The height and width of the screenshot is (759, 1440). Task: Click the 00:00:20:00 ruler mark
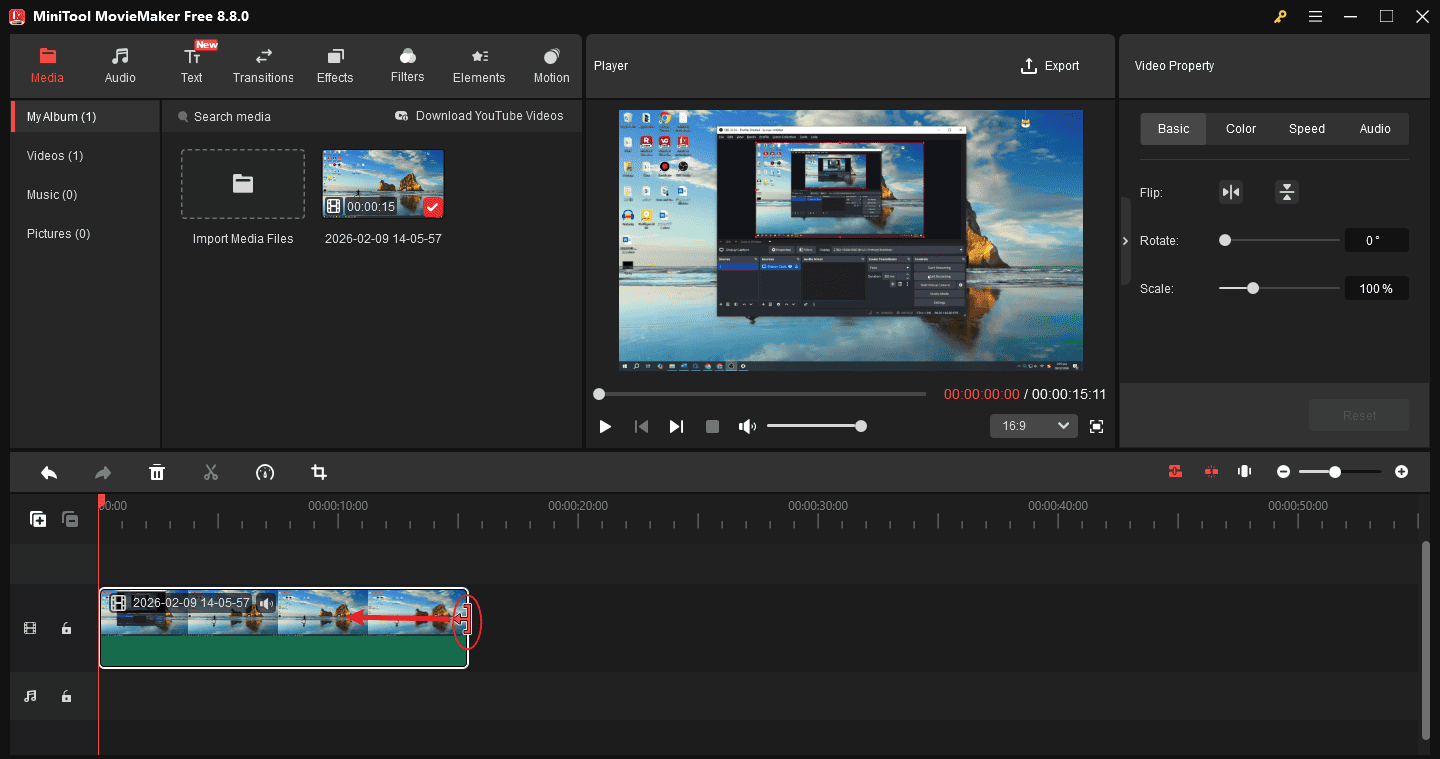(x=578, y=506)
